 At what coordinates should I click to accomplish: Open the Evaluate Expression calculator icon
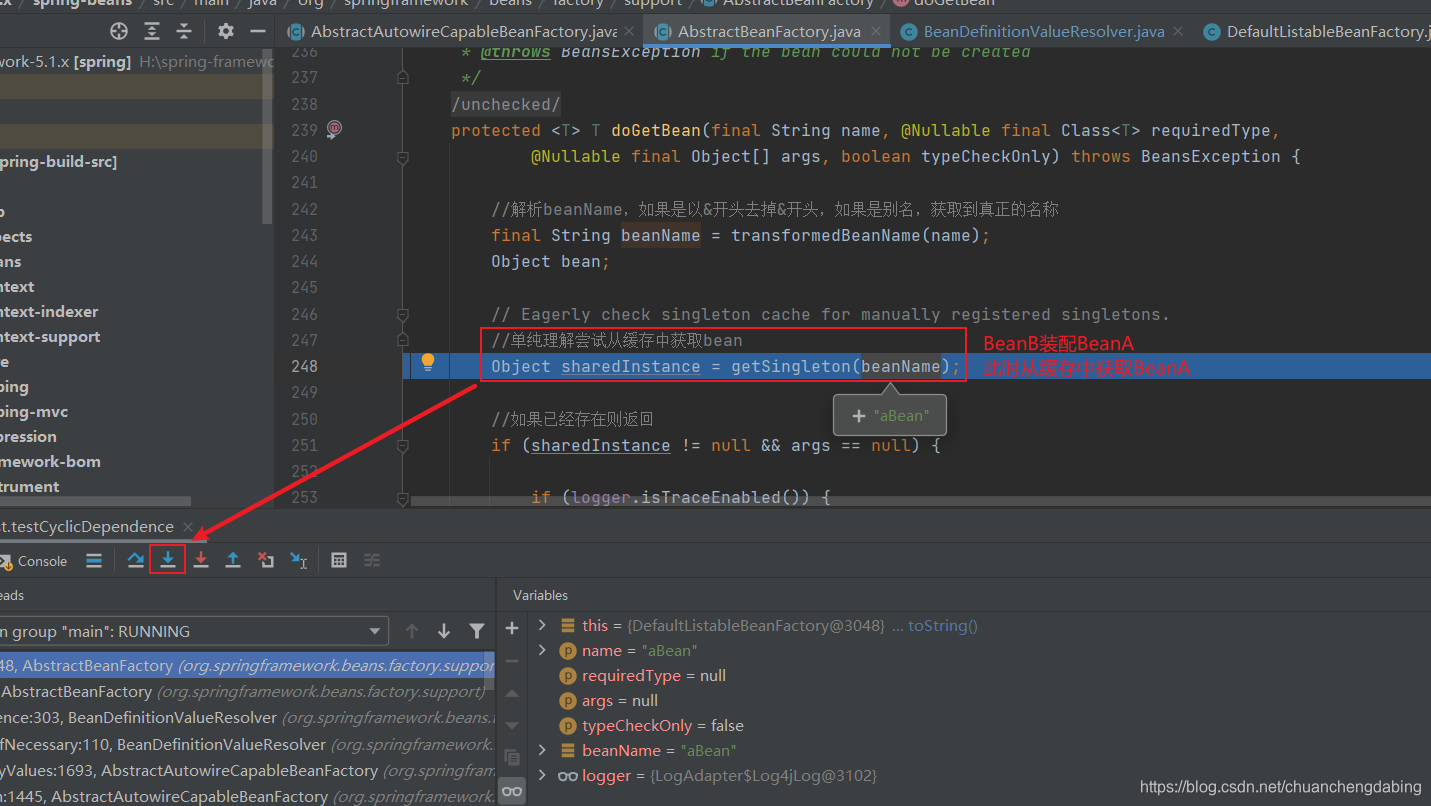[339, 560]
